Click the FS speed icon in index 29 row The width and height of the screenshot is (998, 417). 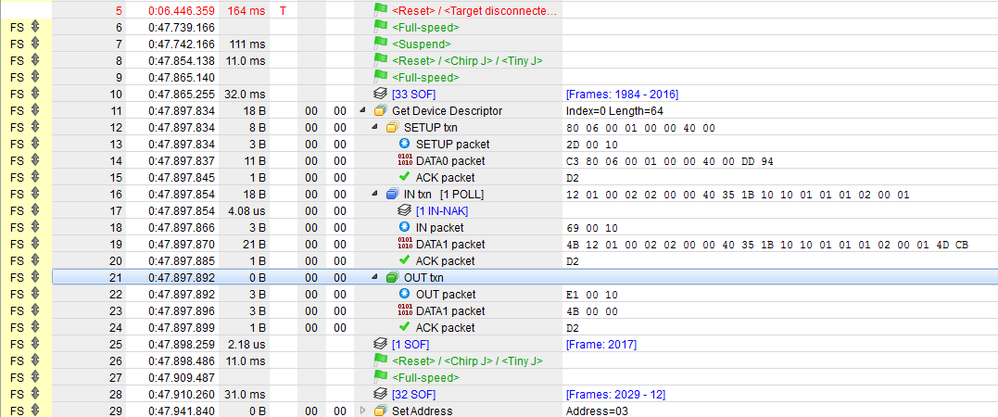pos(35,411)
